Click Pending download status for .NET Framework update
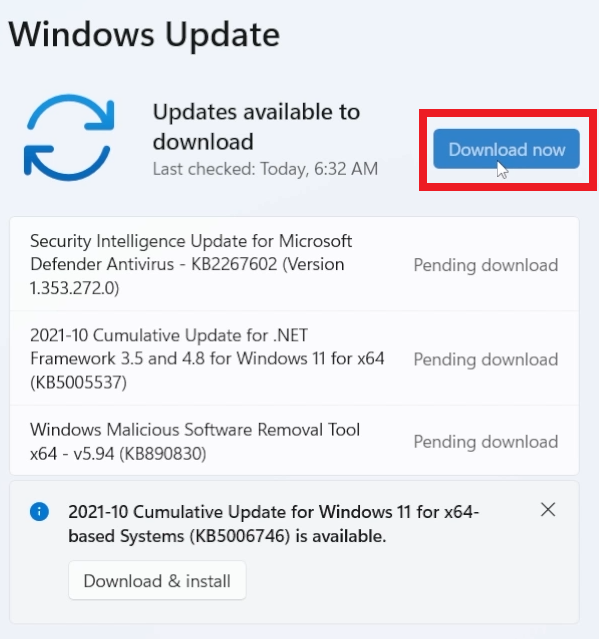 [x=486, y=359]
